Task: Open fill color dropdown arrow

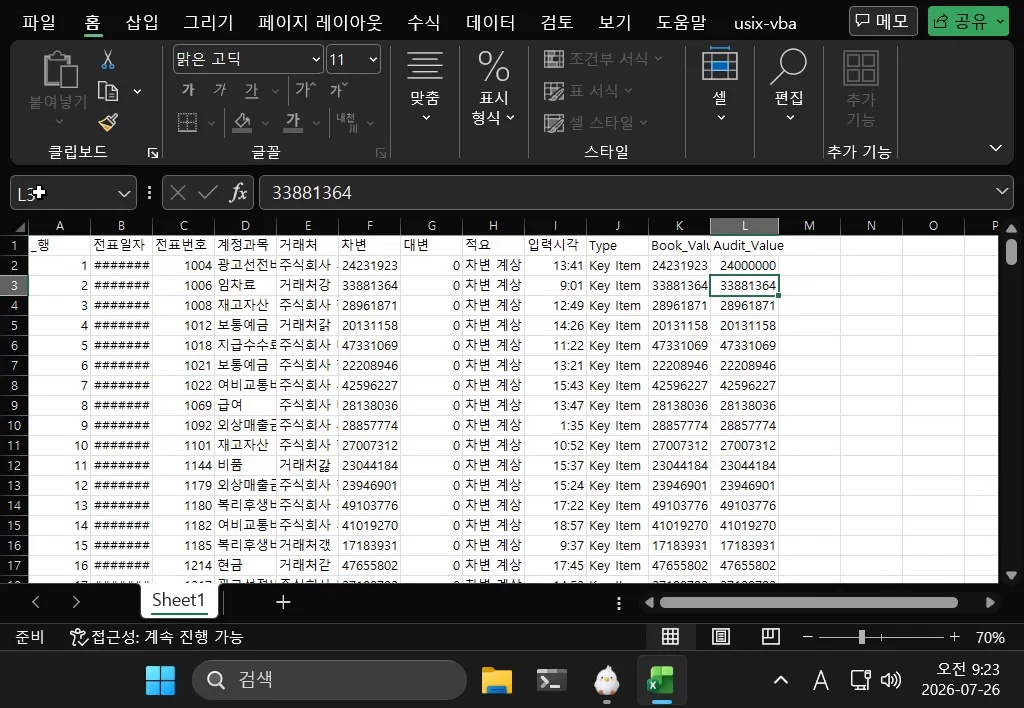Action: [x=265, y=123]
